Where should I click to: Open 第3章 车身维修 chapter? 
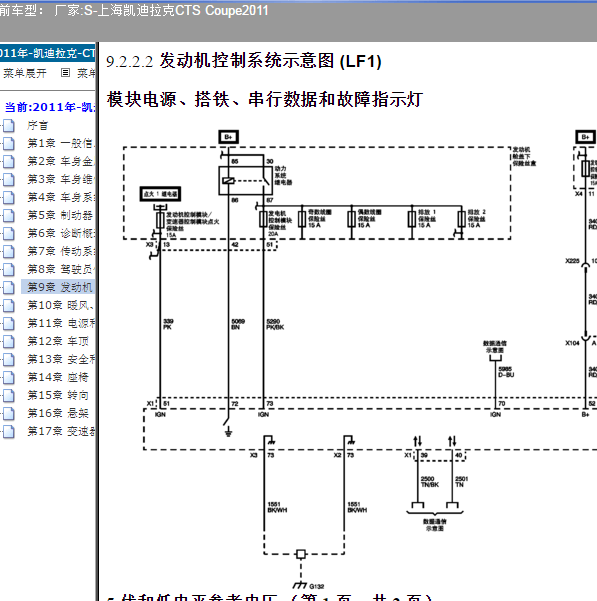point(61,179)
